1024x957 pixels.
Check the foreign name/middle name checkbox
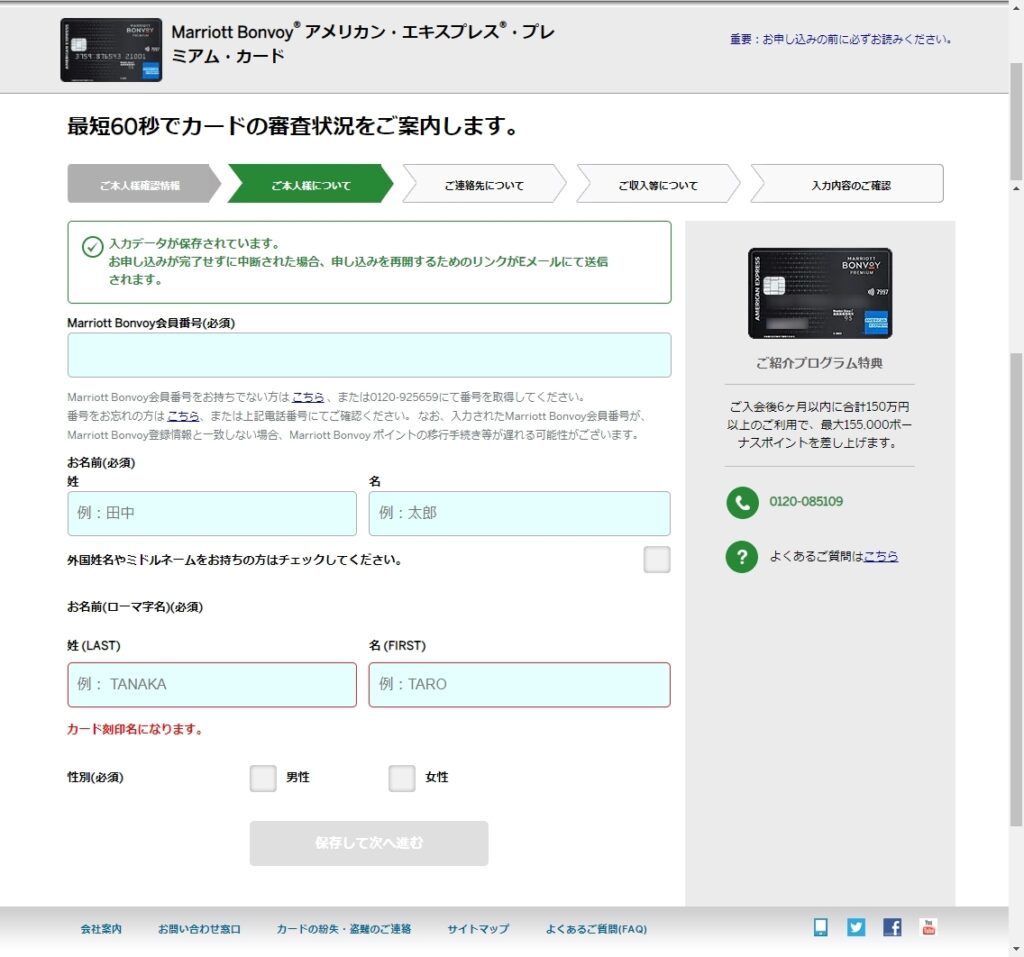656,559
